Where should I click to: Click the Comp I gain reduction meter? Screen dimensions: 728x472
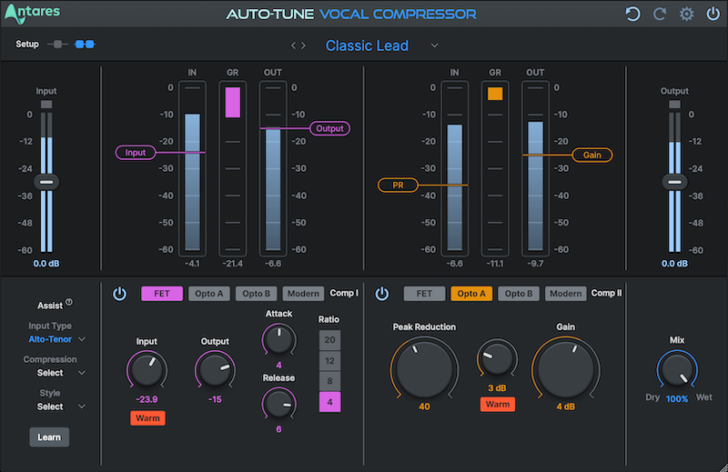233,169
